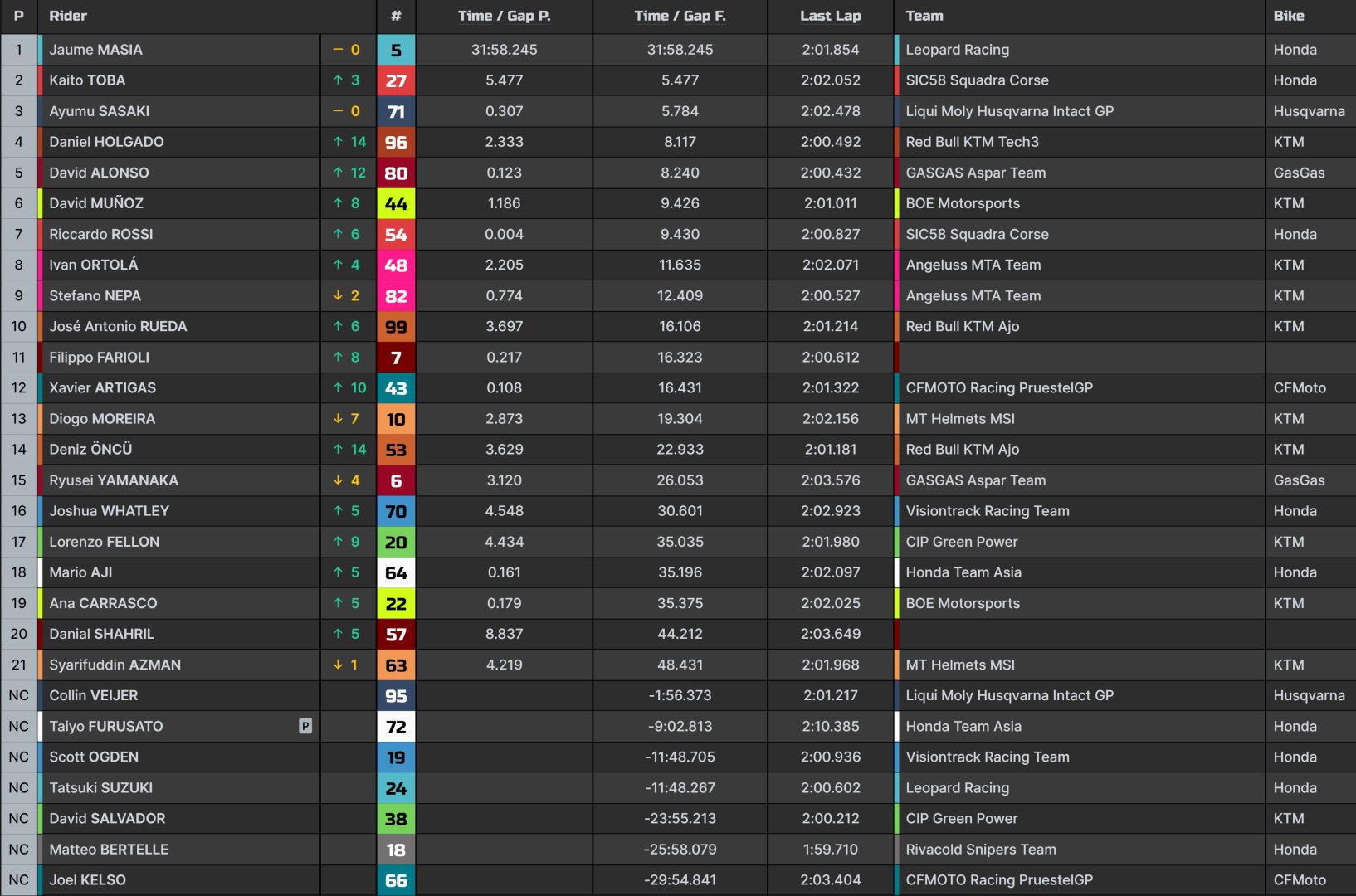Click CFMoto bike in Xavier Artigas row
The image size is (1356, 896).
coord(1300,387)
